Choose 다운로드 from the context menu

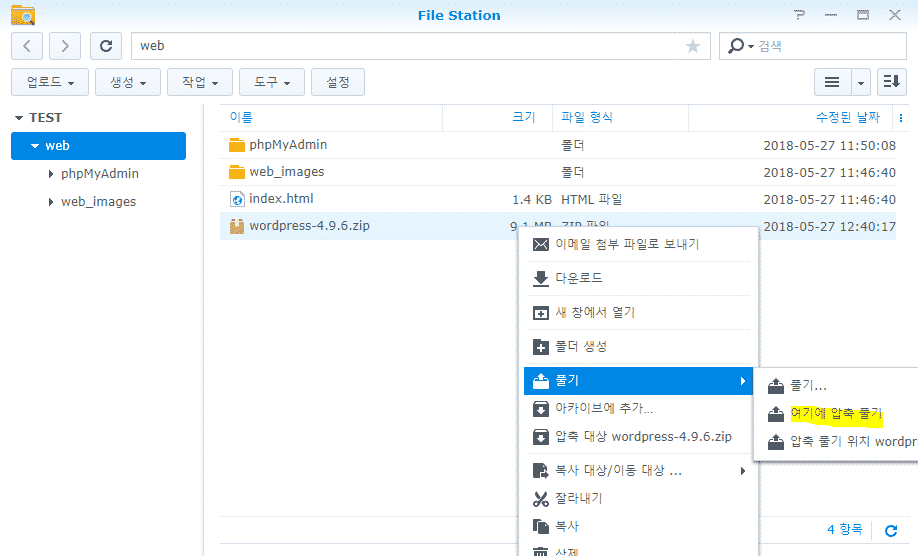(638, 278)
